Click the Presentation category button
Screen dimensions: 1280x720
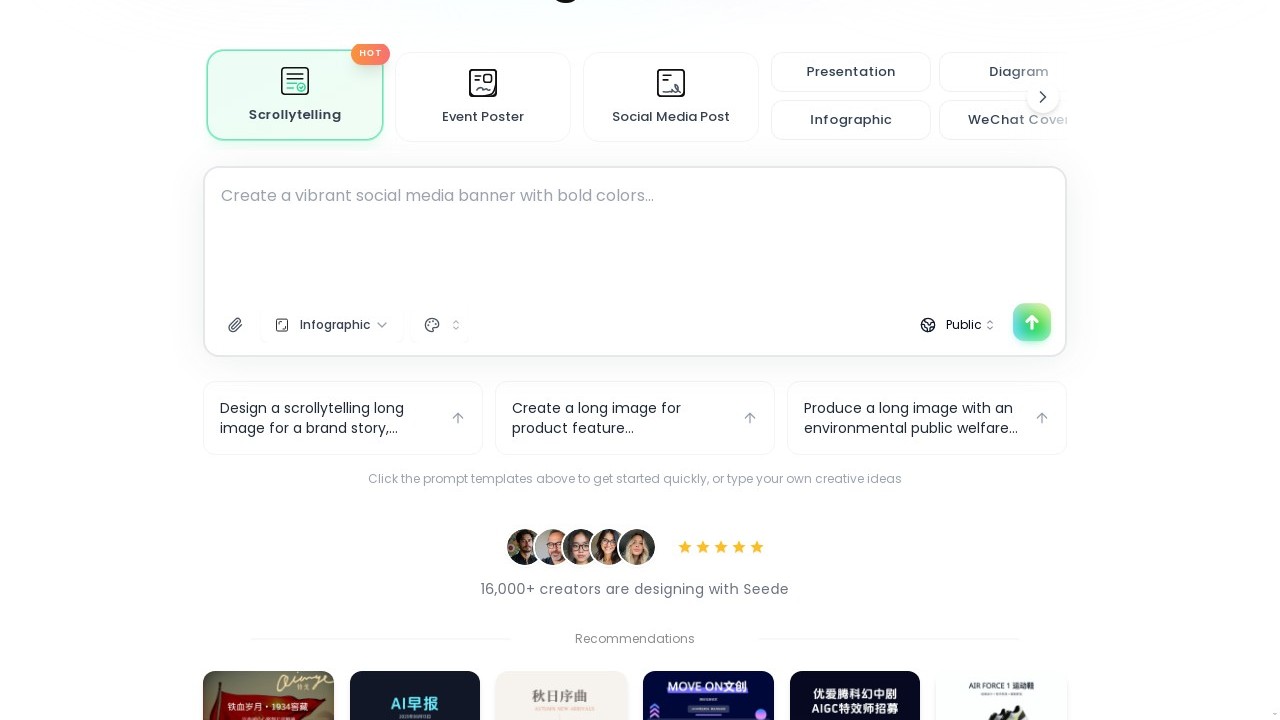click(x=851, y=72)
